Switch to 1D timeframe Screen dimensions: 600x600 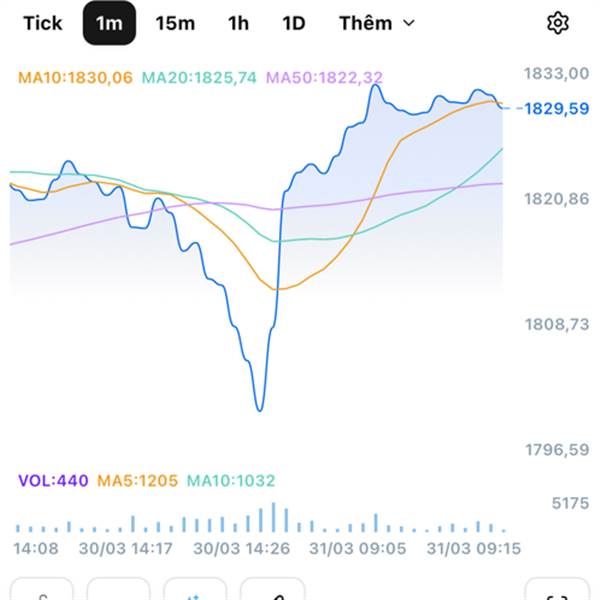pyautogui.click(x=293, y=23)
